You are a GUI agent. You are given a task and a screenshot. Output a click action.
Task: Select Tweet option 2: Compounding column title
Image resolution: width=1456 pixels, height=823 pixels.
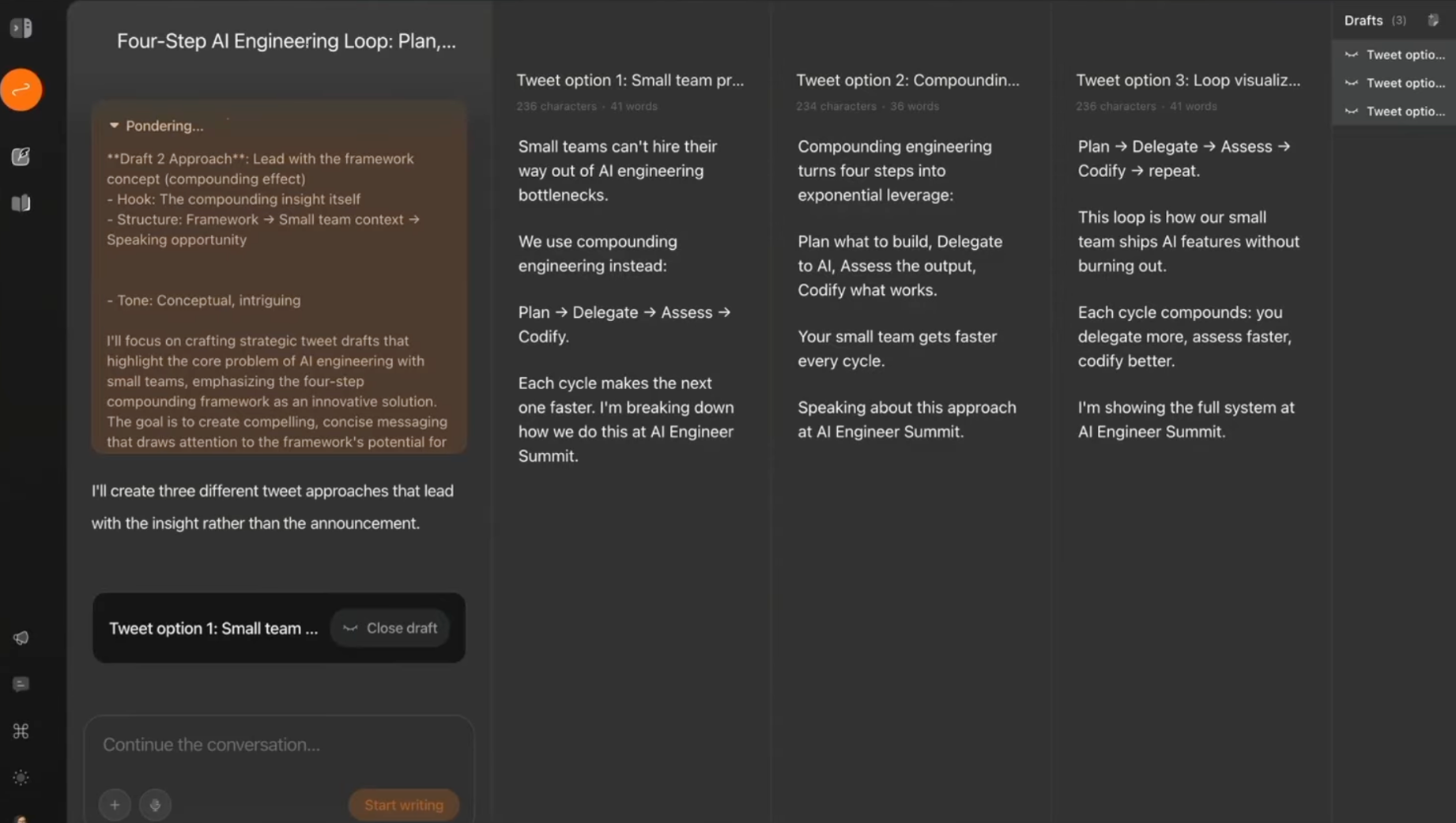(907, 80)
